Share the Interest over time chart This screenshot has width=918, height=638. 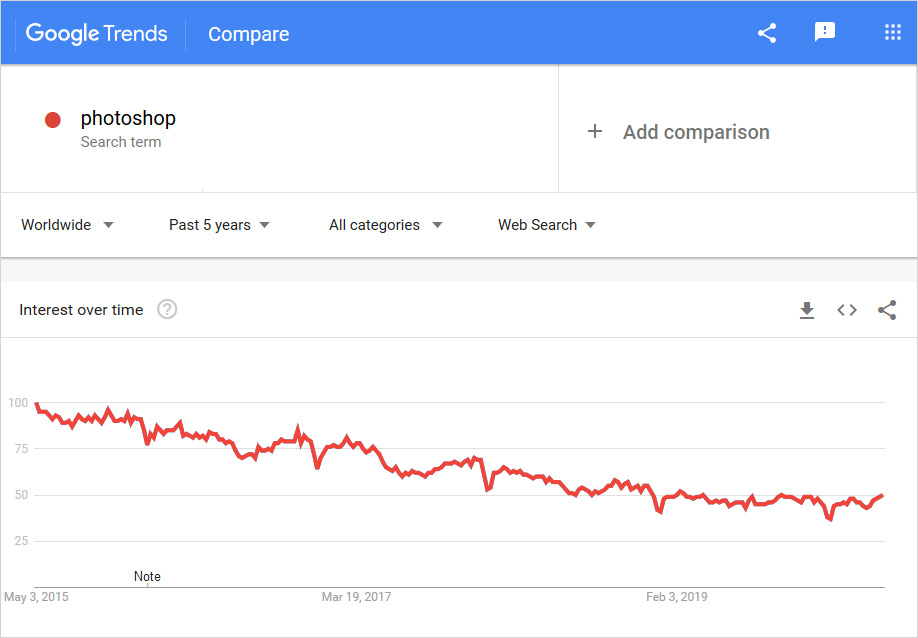[x=887, y=310]
